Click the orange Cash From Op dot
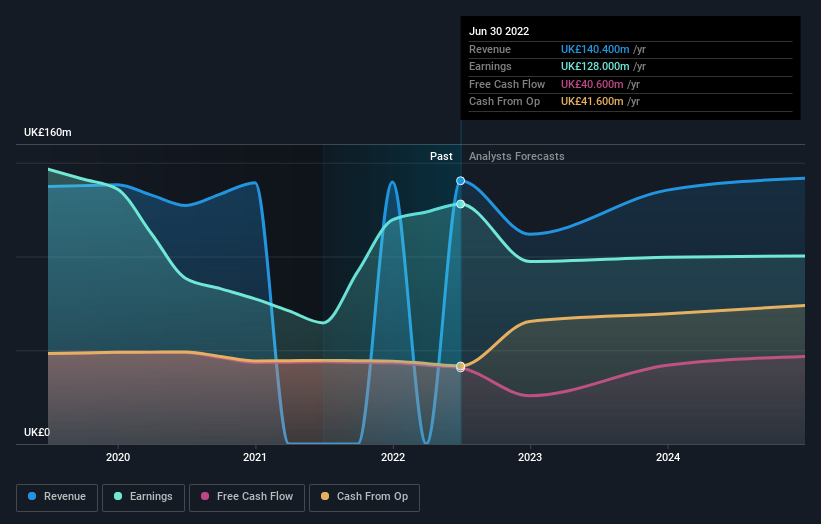This screenshot has height=524, width=821. [325, 496]
